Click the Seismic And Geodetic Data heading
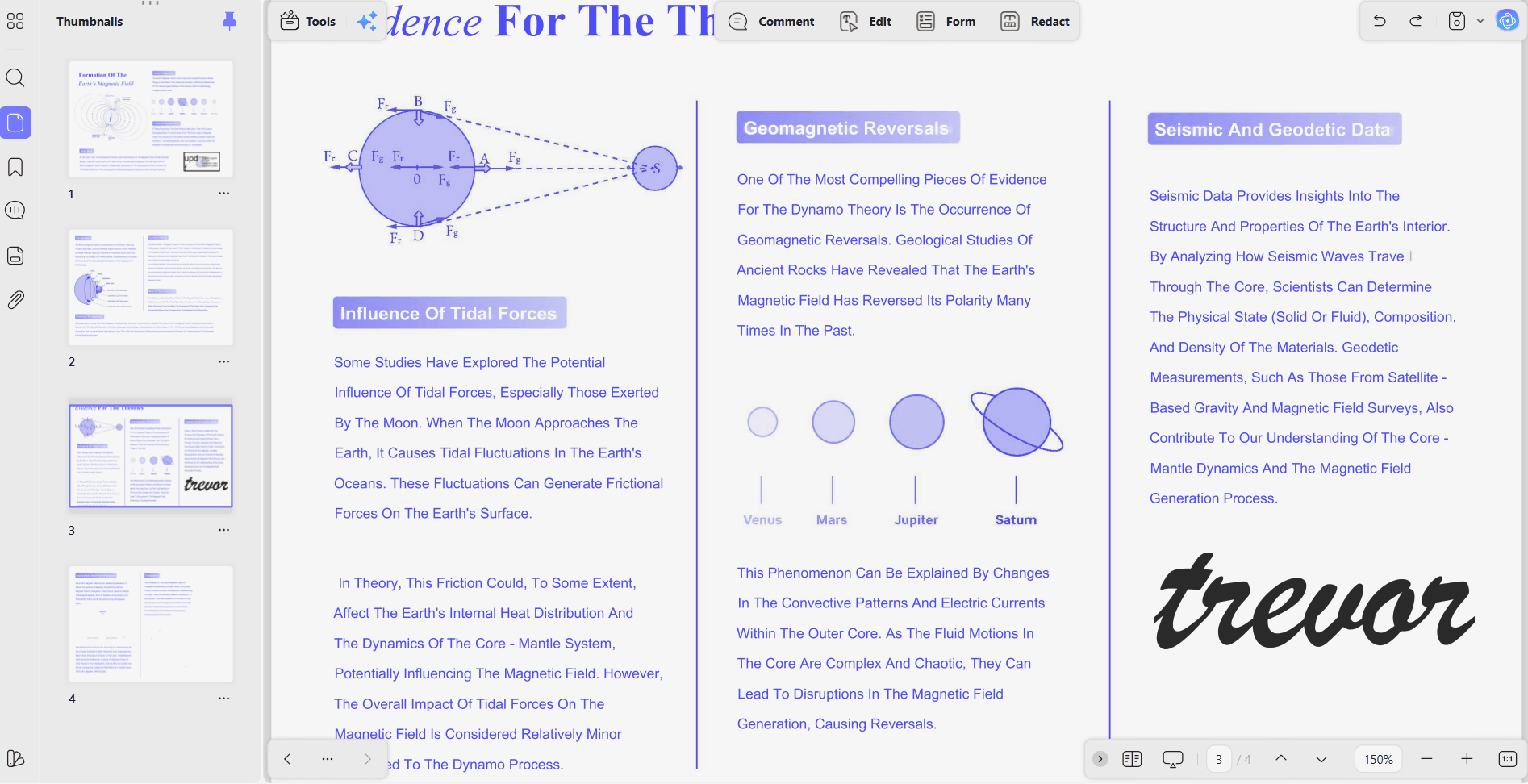 1274,130
